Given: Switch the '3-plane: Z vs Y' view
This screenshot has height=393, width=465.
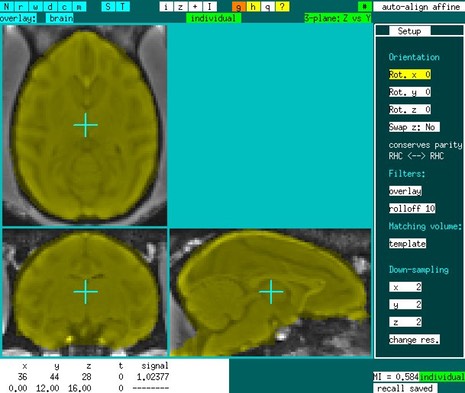Looking at the screenshot, I should click(x=337, y=18).
